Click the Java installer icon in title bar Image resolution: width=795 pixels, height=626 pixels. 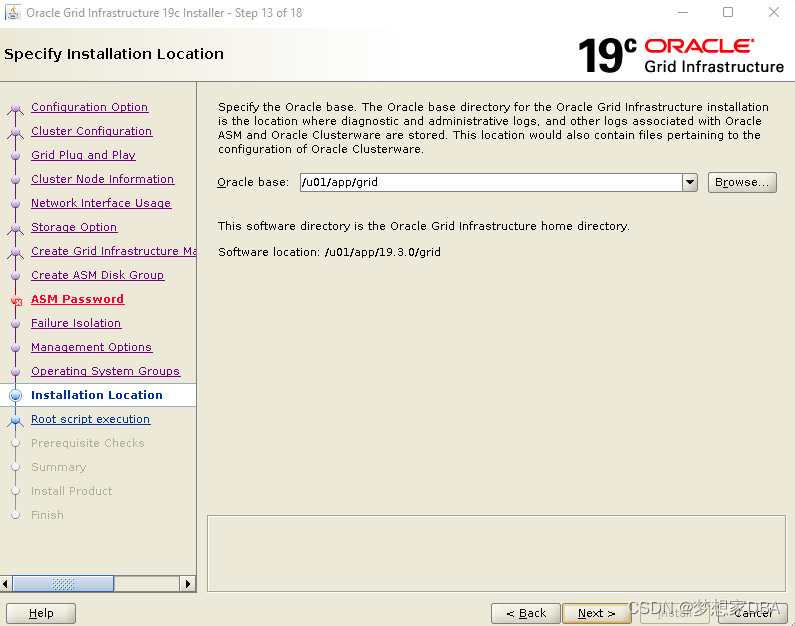13,12
